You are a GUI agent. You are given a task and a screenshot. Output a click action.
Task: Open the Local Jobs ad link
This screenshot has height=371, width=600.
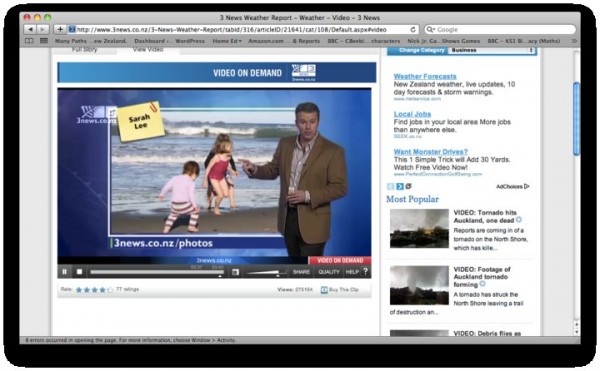coord(412,114)
